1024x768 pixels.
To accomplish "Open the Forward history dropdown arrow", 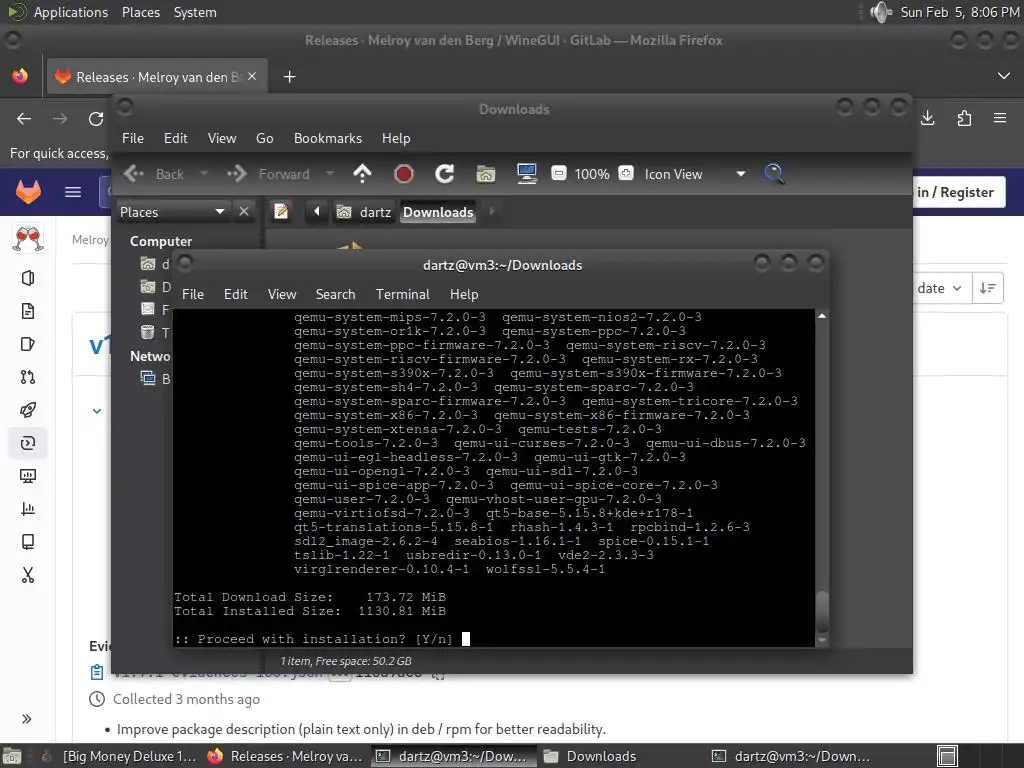I will 330,174.
